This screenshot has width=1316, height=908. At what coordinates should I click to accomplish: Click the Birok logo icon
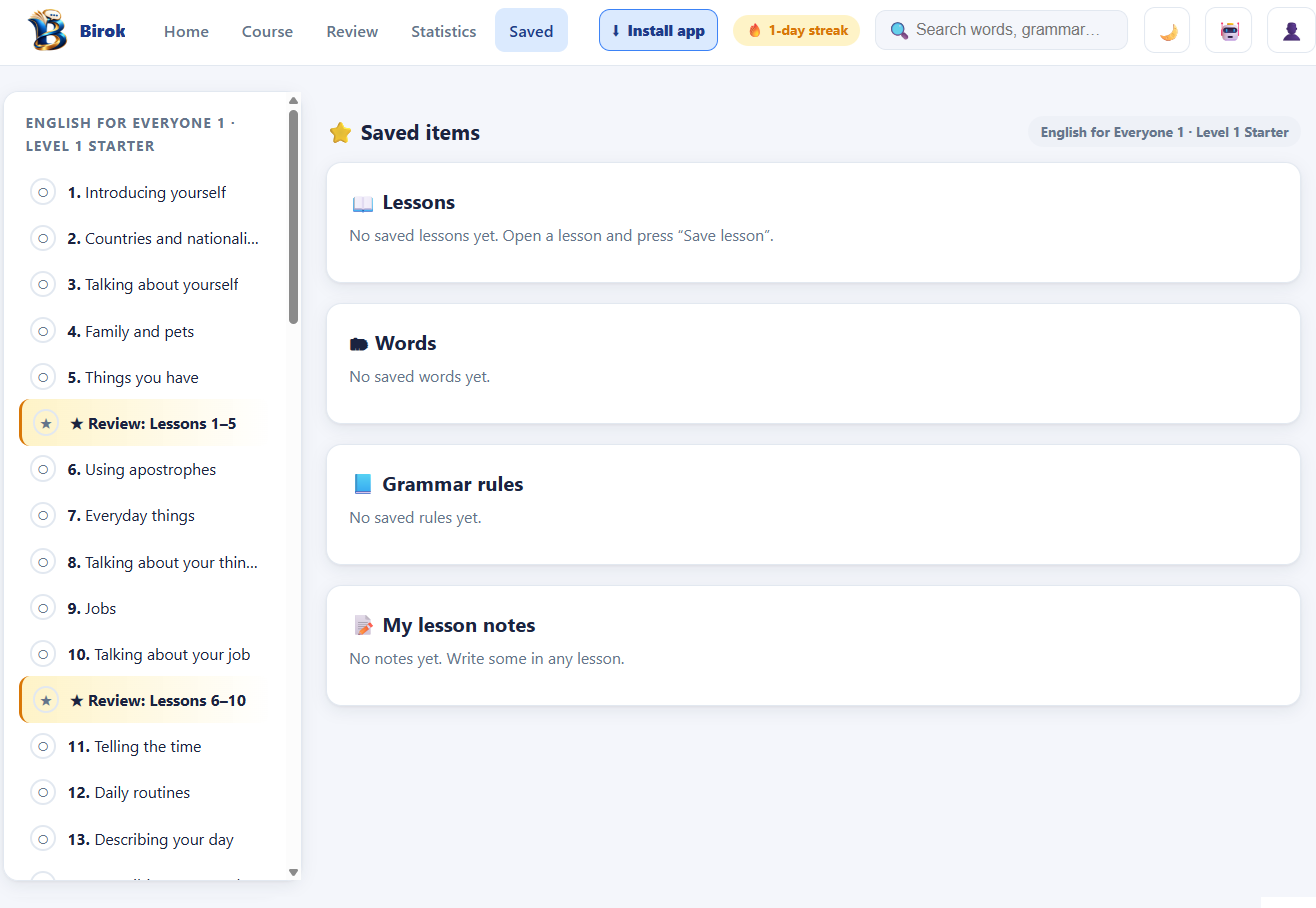[x=47, y=30]
